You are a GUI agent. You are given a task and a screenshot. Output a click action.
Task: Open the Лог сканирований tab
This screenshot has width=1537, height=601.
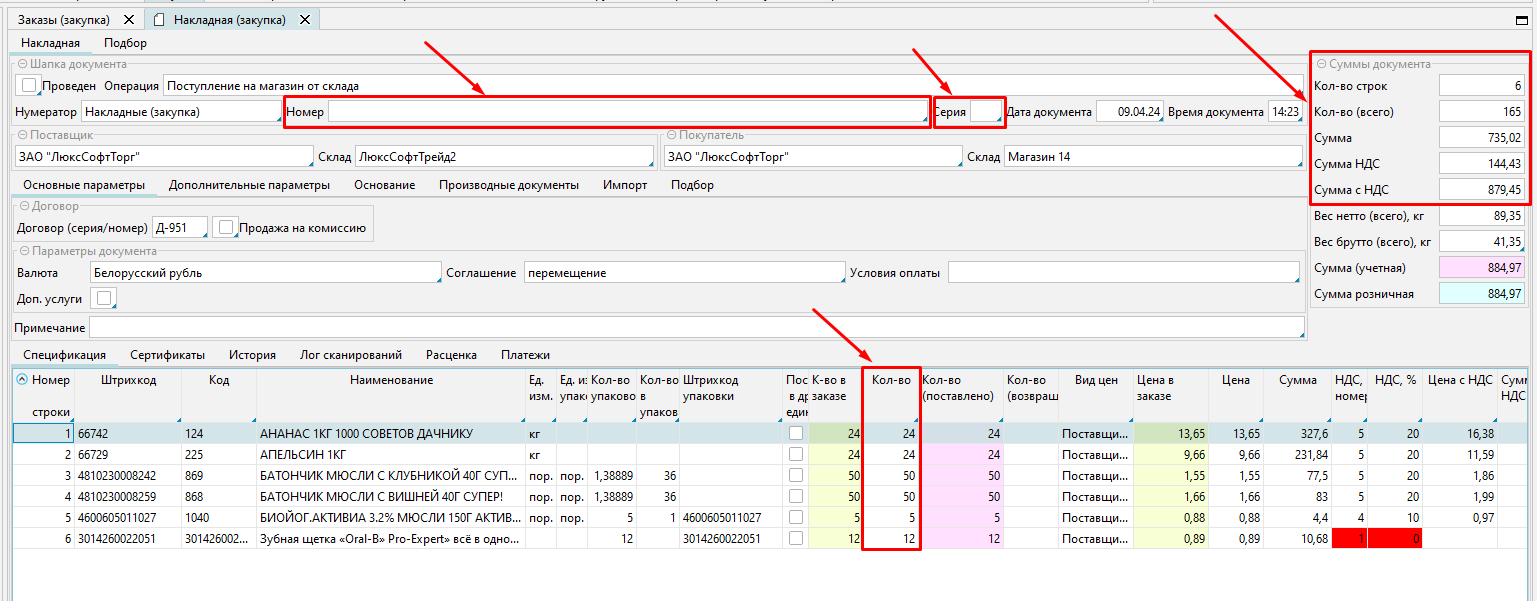point(351,355)
